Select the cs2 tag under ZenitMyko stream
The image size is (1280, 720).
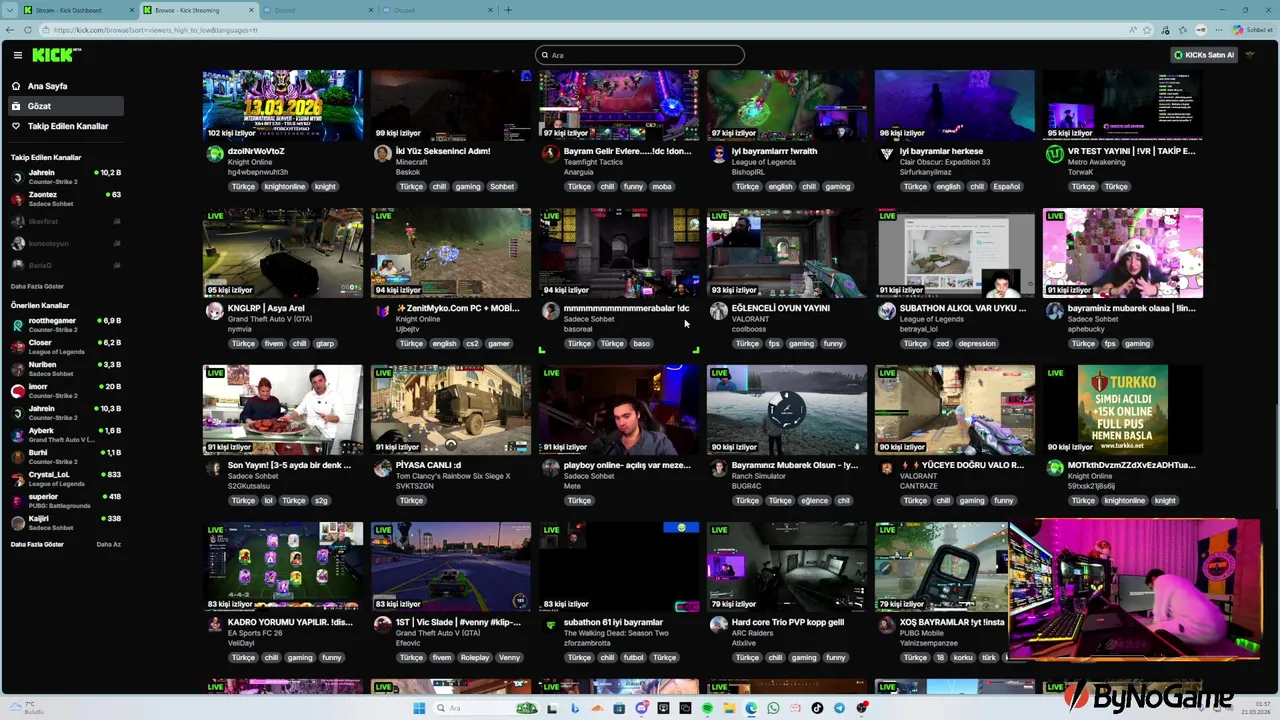click(x=471, y=343)
